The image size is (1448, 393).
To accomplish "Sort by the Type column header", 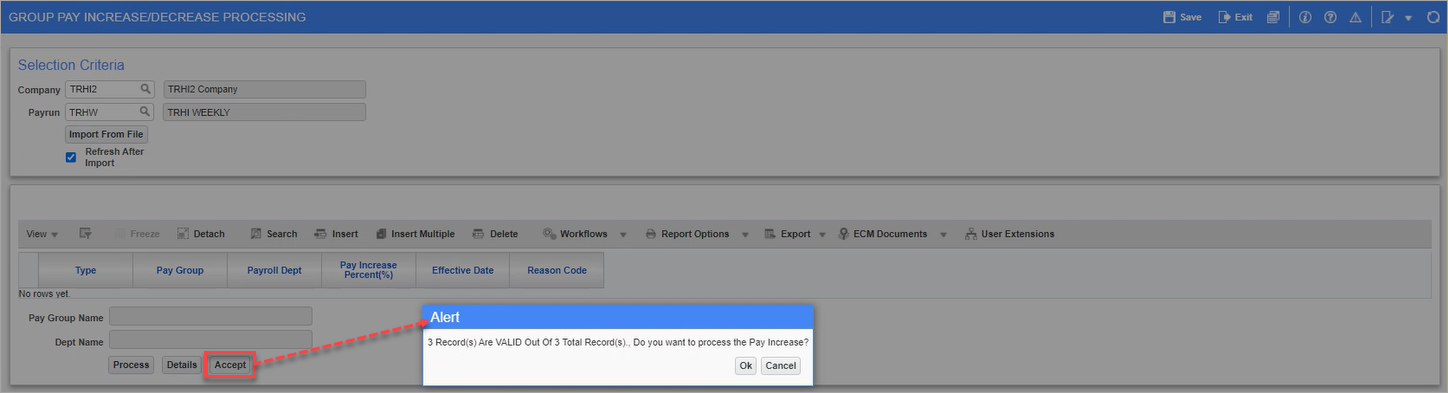I will pos(86,270).
